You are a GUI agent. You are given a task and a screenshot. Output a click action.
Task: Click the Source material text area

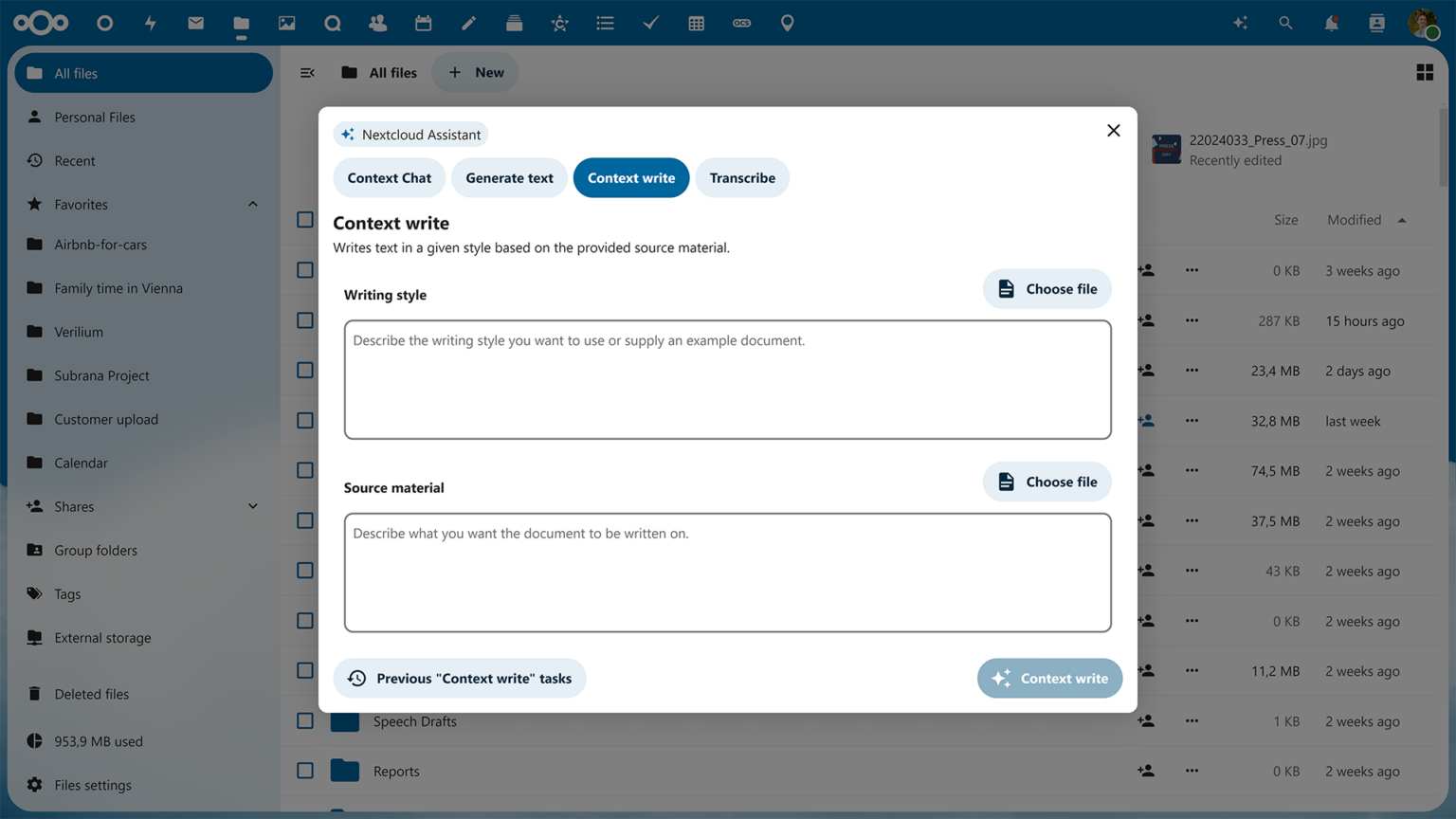click(727, 573)
